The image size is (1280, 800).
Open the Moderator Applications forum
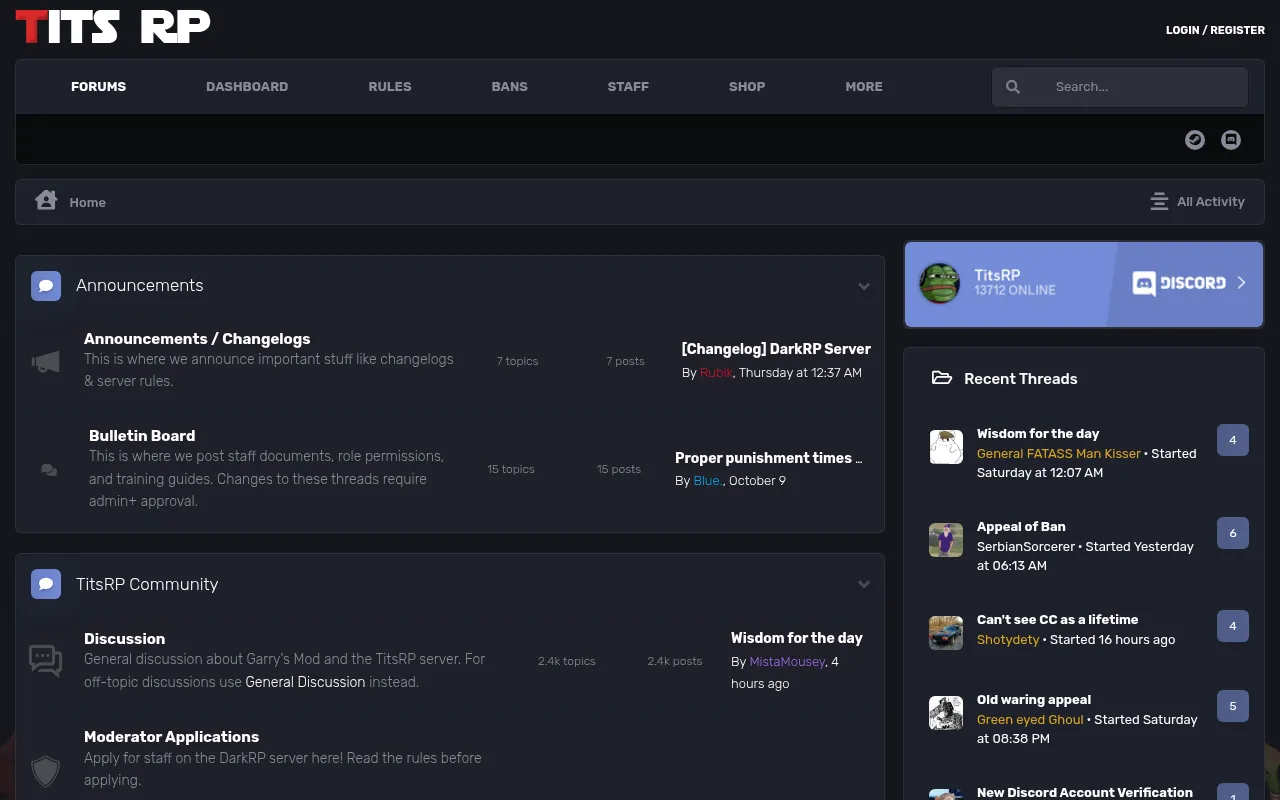[x=171, y=737]
